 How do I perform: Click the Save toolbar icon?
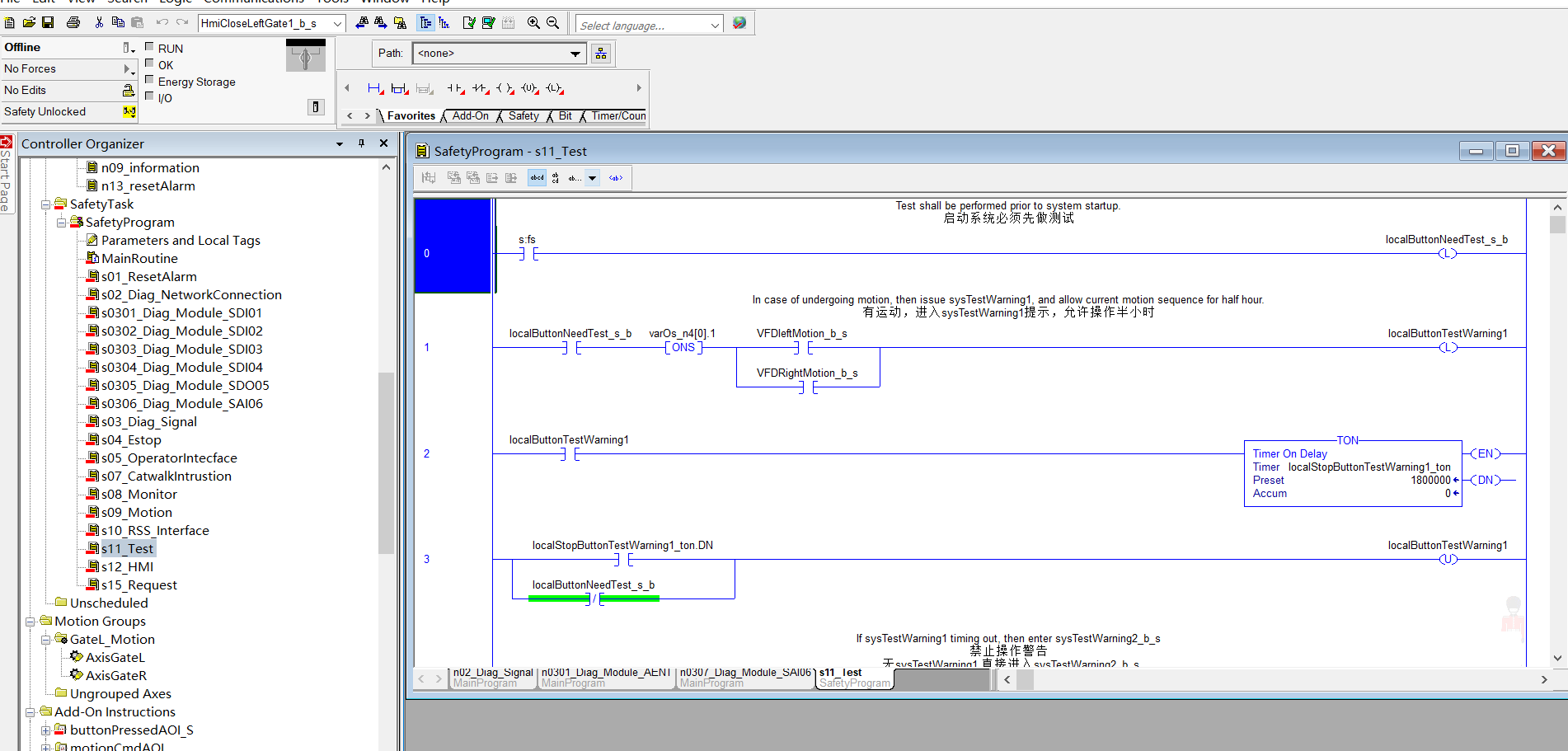coord(48,23)
